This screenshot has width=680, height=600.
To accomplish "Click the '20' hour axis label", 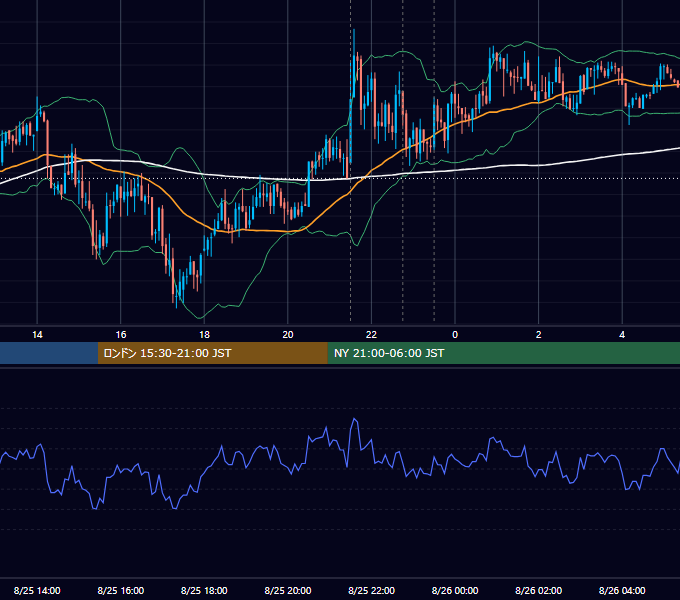I will [288, 335].
